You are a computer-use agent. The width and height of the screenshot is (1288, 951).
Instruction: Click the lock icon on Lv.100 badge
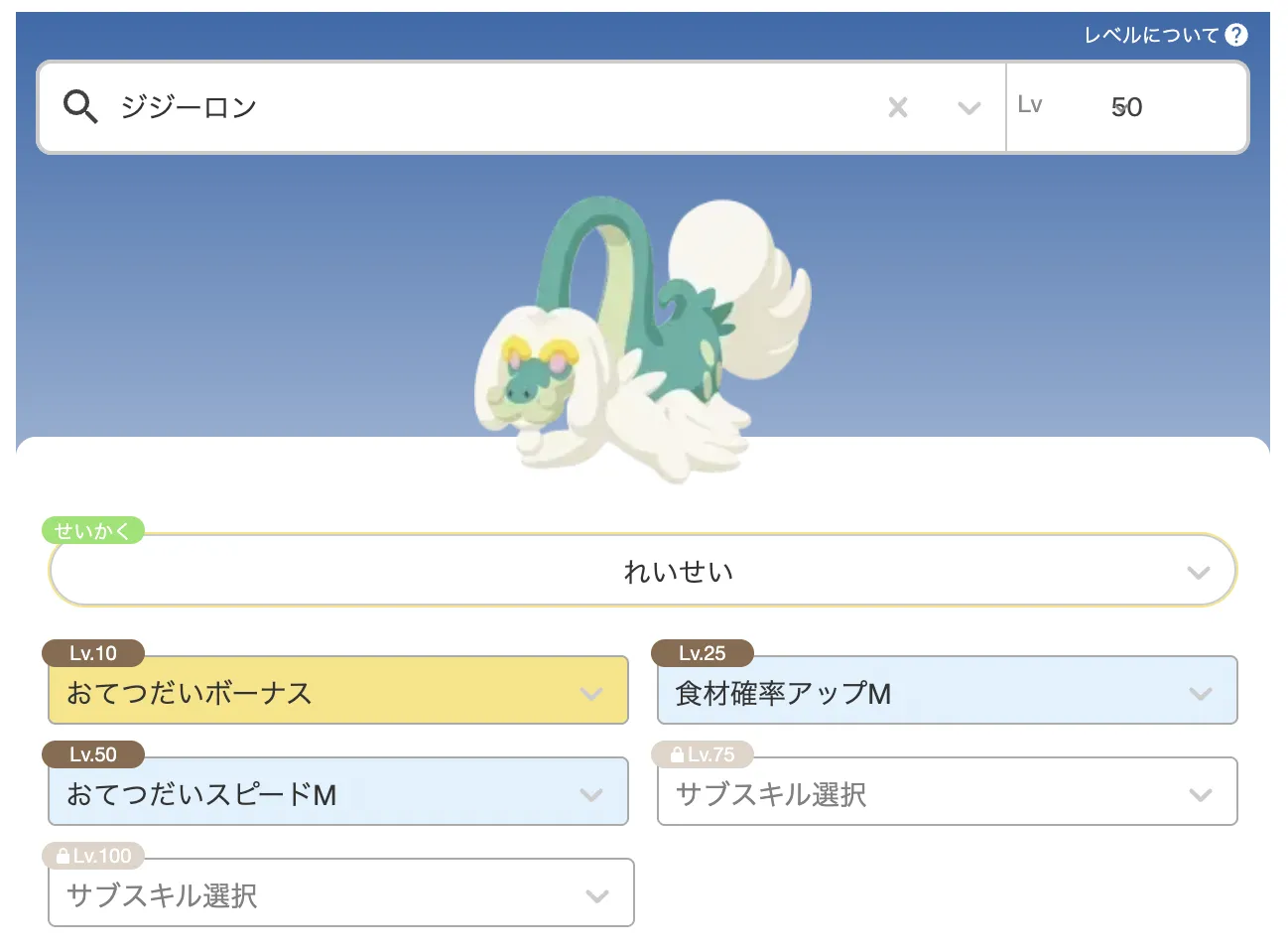(64, 856)
